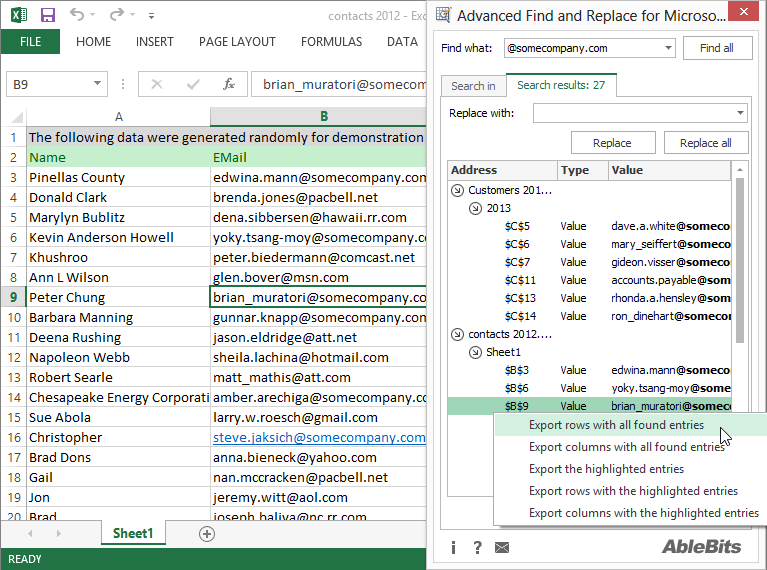Add a new sheet with the plus icon

207,534
